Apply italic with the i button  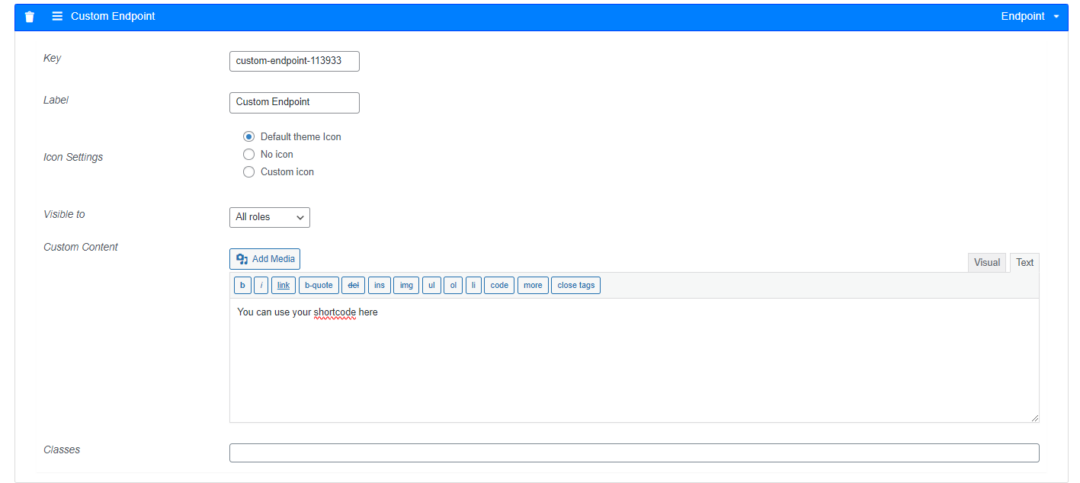[x=261, y=285]
